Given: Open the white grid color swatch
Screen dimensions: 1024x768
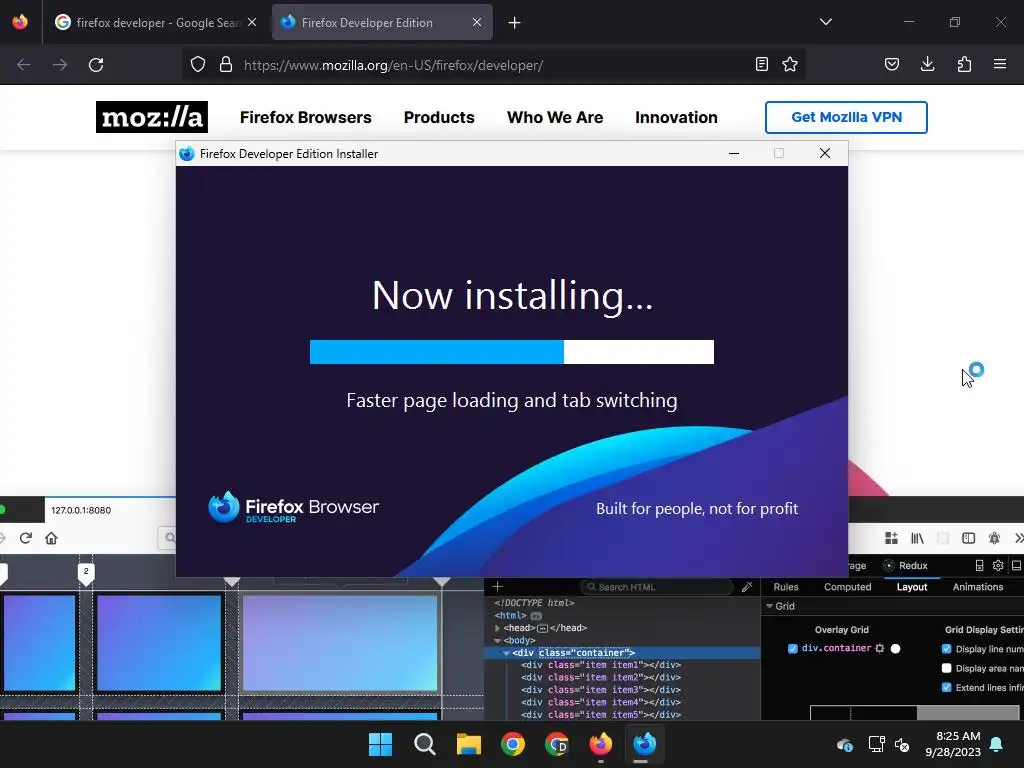Looking at the screenshot, I should 895,648.
